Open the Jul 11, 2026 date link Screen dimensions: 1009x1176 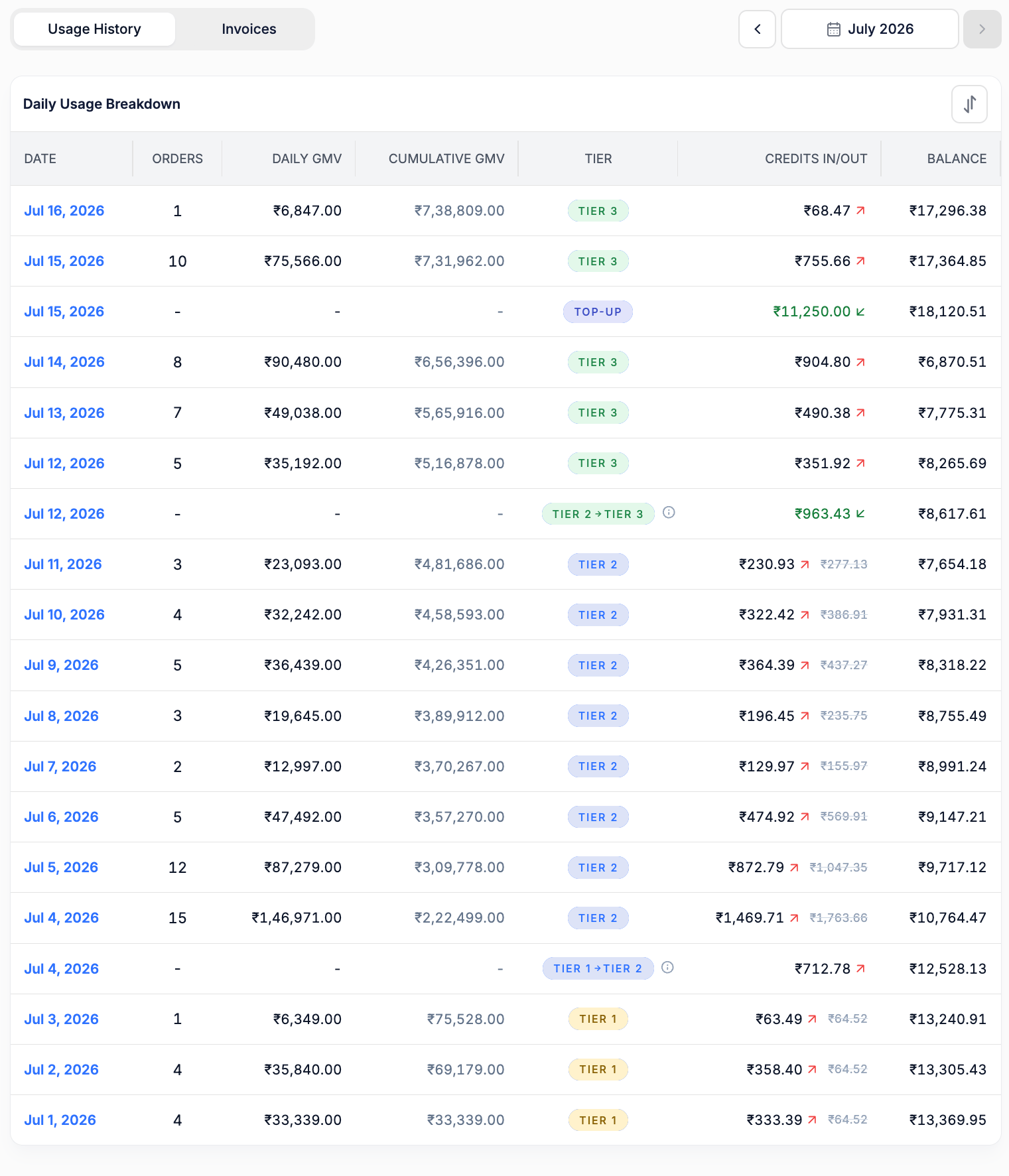pyautogui.click(x=63, y=564)
